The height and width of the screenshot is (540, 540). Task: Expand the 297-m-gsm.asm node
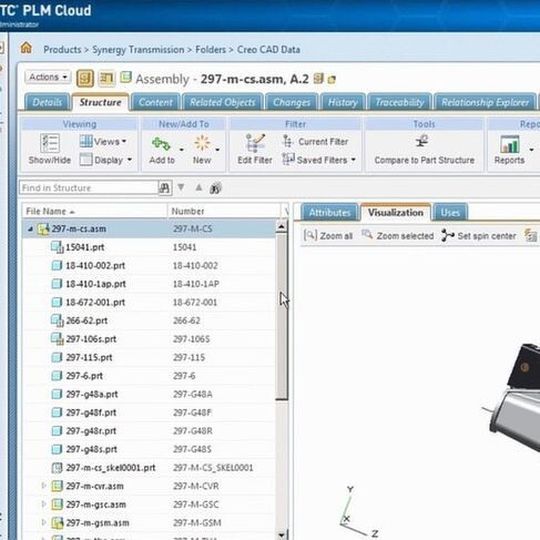point(44,522)
